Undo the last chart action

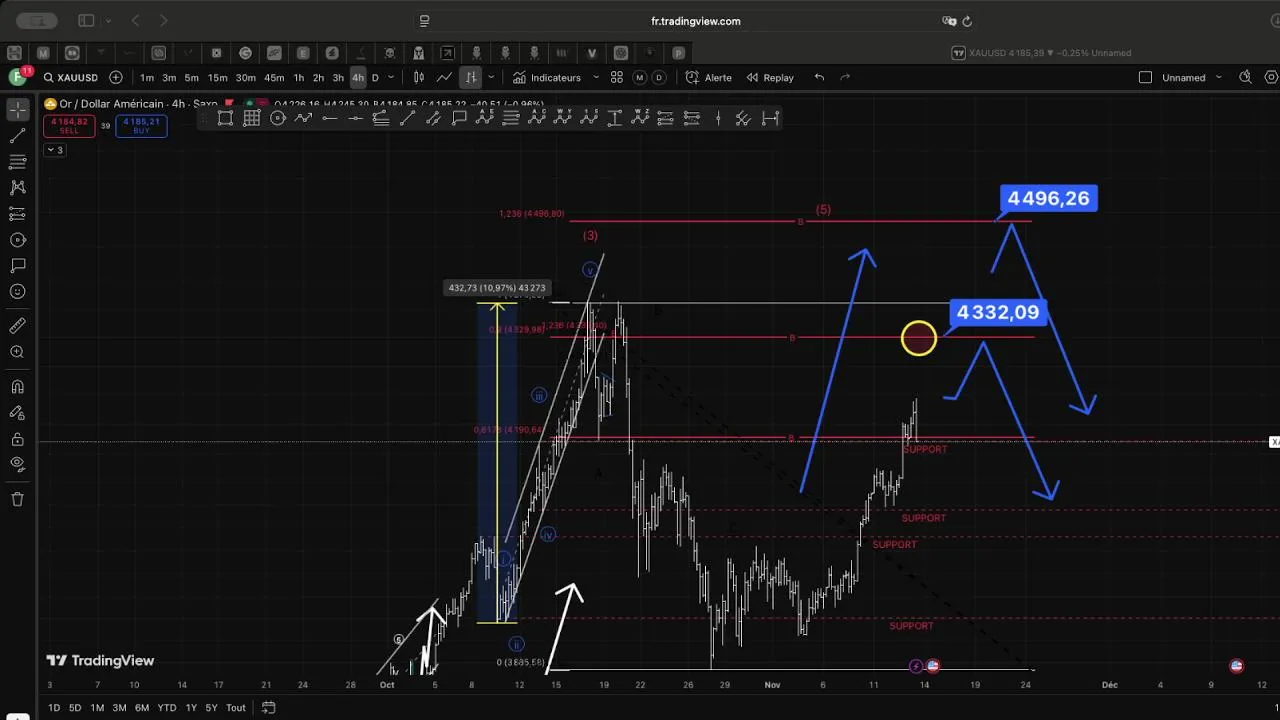819,77
